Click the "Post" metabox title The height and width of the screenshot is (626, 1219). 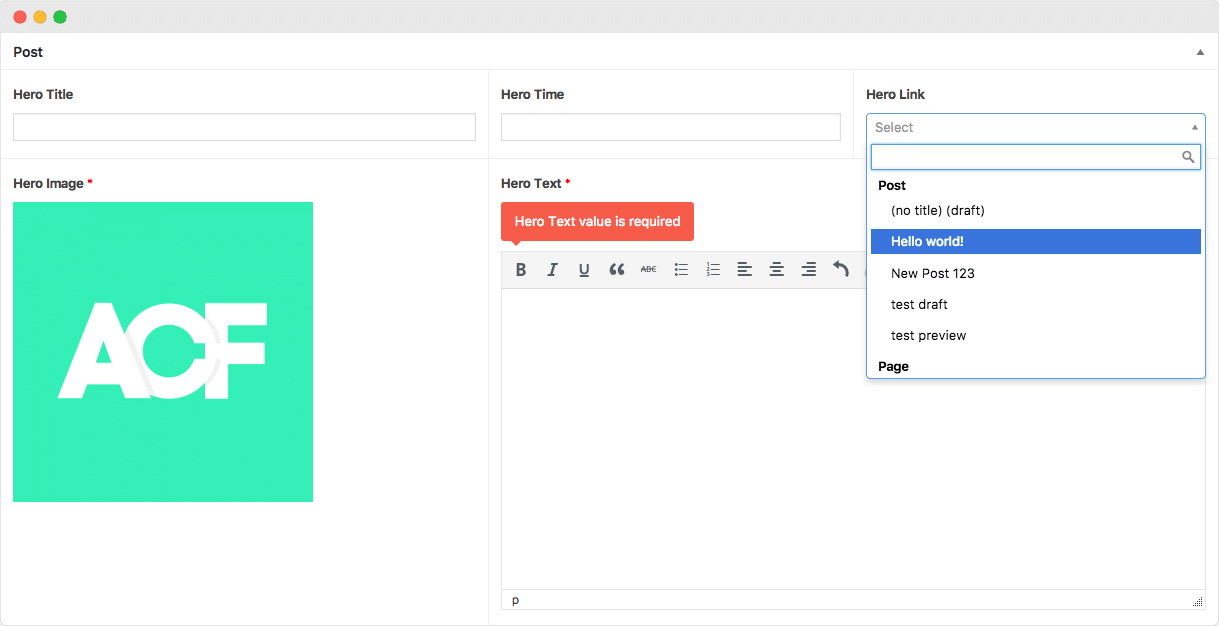pos(28,52)
